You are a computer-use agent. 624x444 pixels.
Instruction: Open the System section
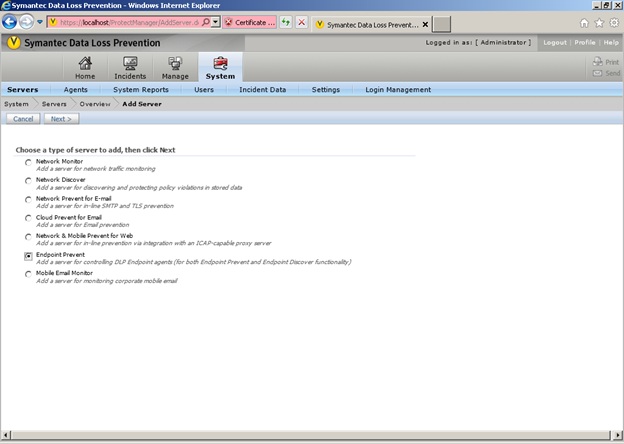tap(220, 68)
